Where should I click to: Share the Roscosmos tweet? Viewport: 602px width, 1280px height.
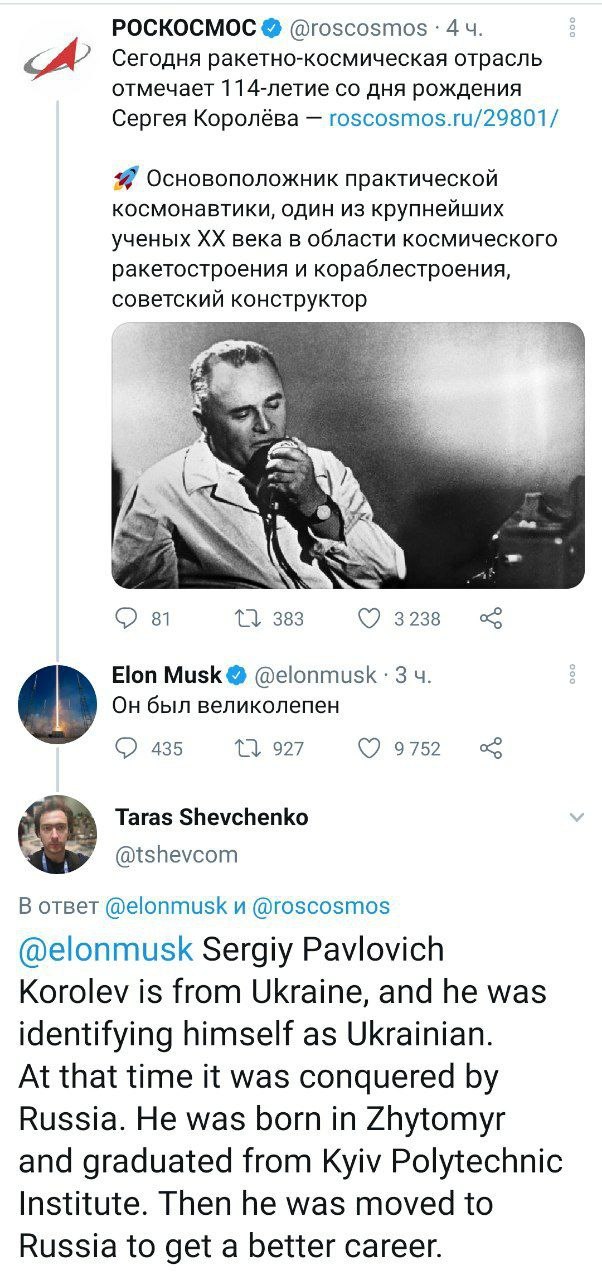coord(490,619)
